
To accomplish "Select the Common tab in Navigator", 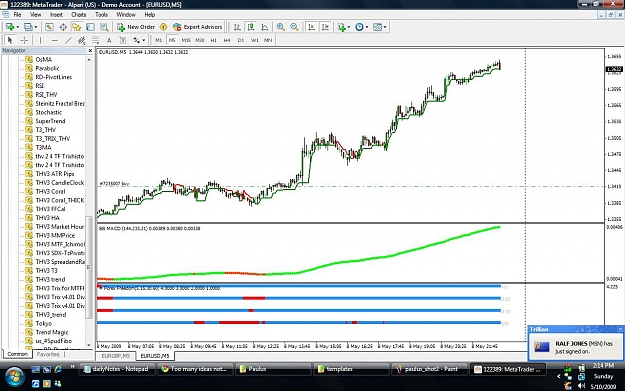I will tap(18, 354).
